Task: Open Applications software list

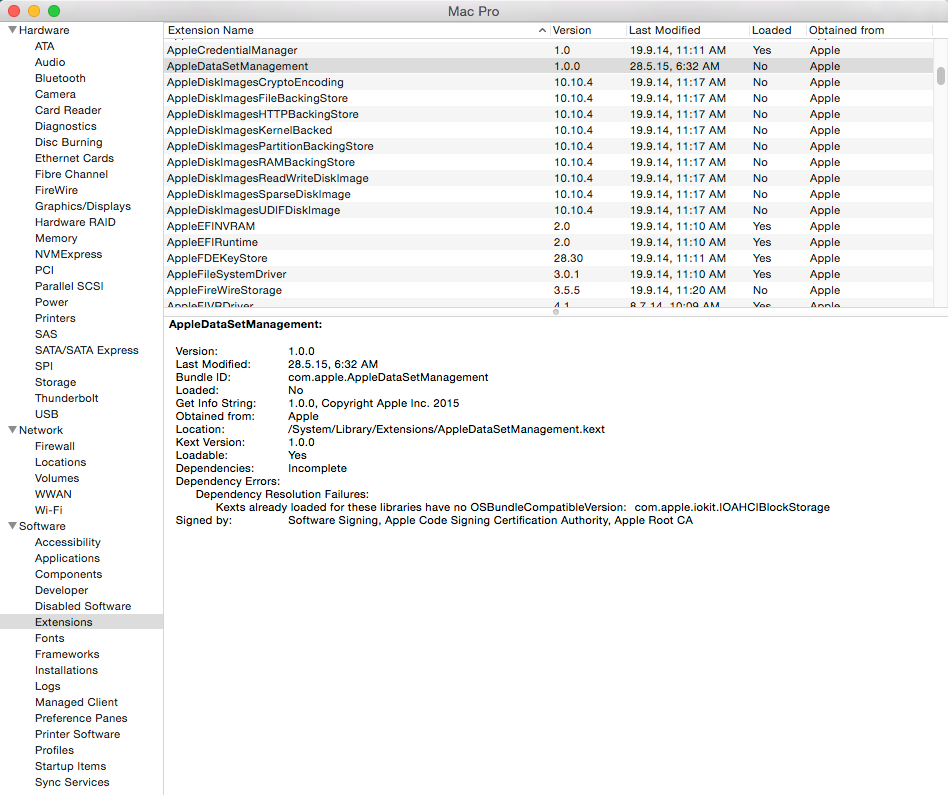Action: (x=67, y=558)
